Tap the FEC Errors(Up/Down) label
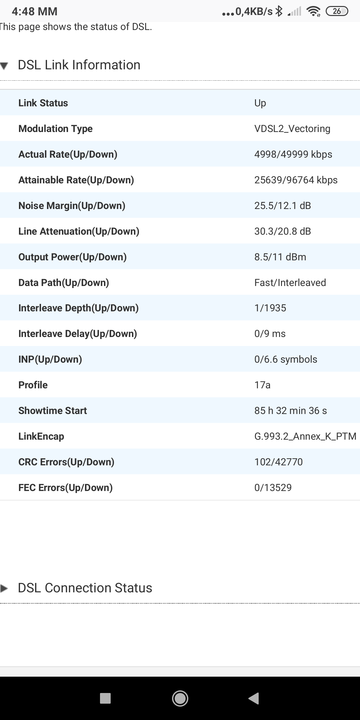This screenshot has height=720, width=360. tap(65, 488)
